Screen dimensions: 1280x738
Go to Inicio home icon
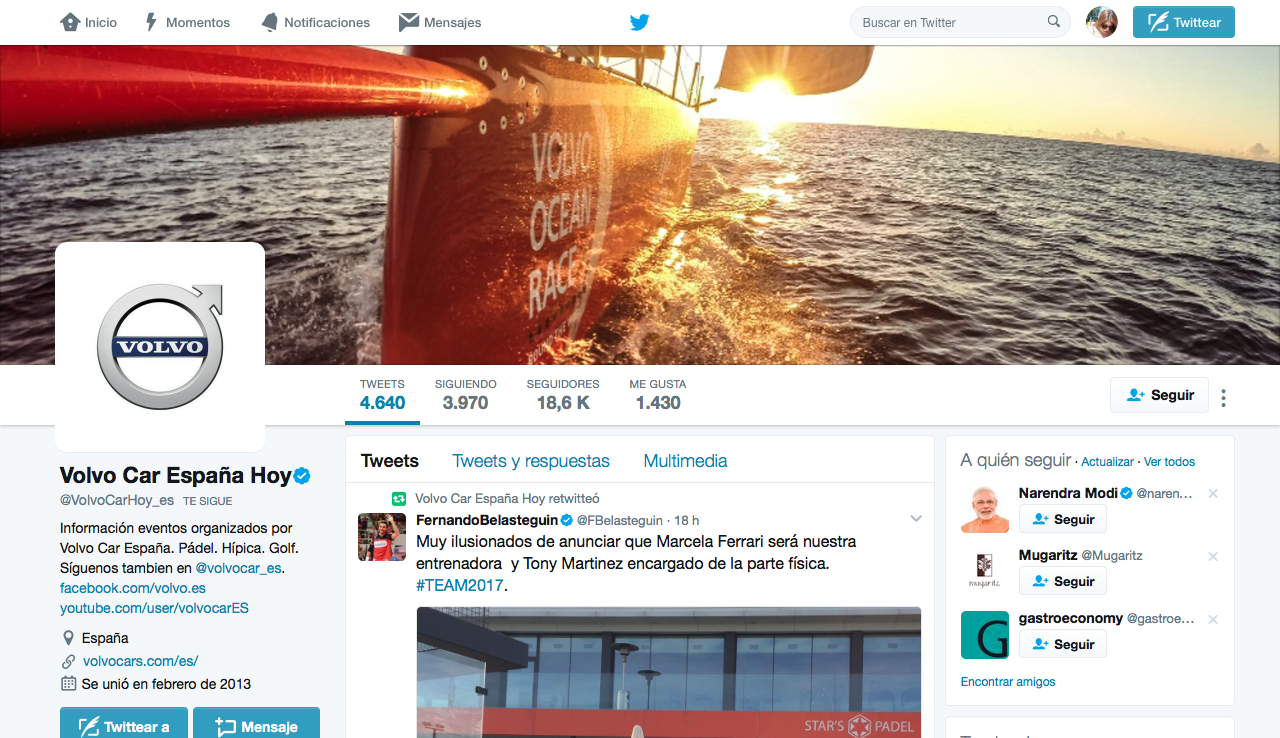(x=70, y=22)
